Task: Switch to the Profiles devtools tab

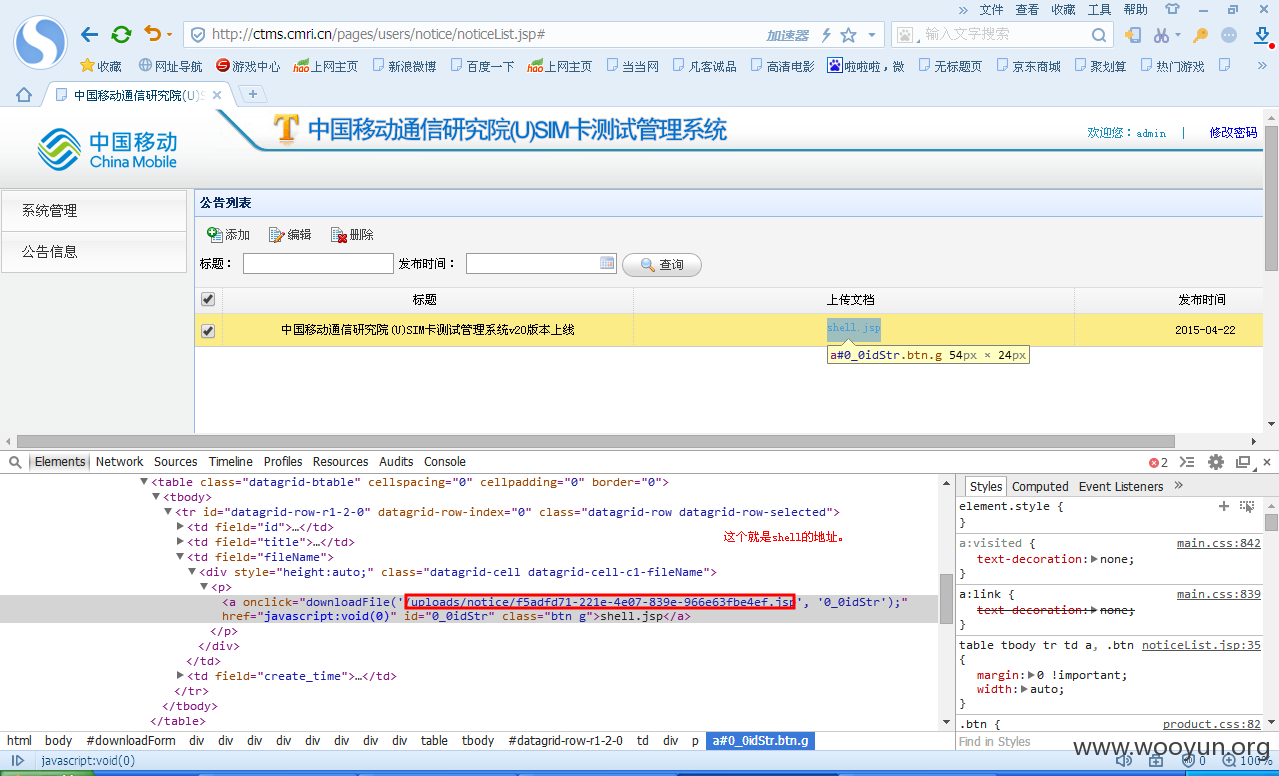Action: click(283, 462)
